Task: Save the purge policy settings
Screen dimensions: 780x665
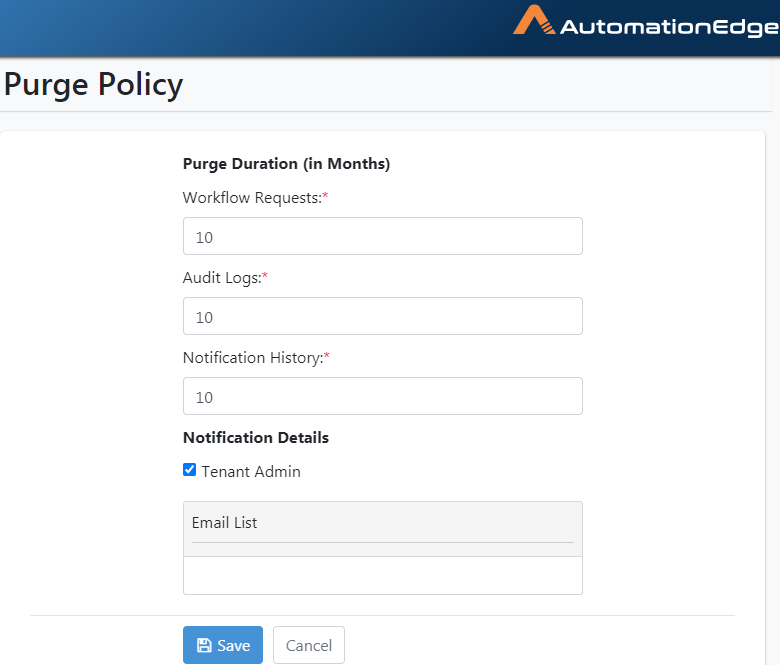Action: point(223,645)
